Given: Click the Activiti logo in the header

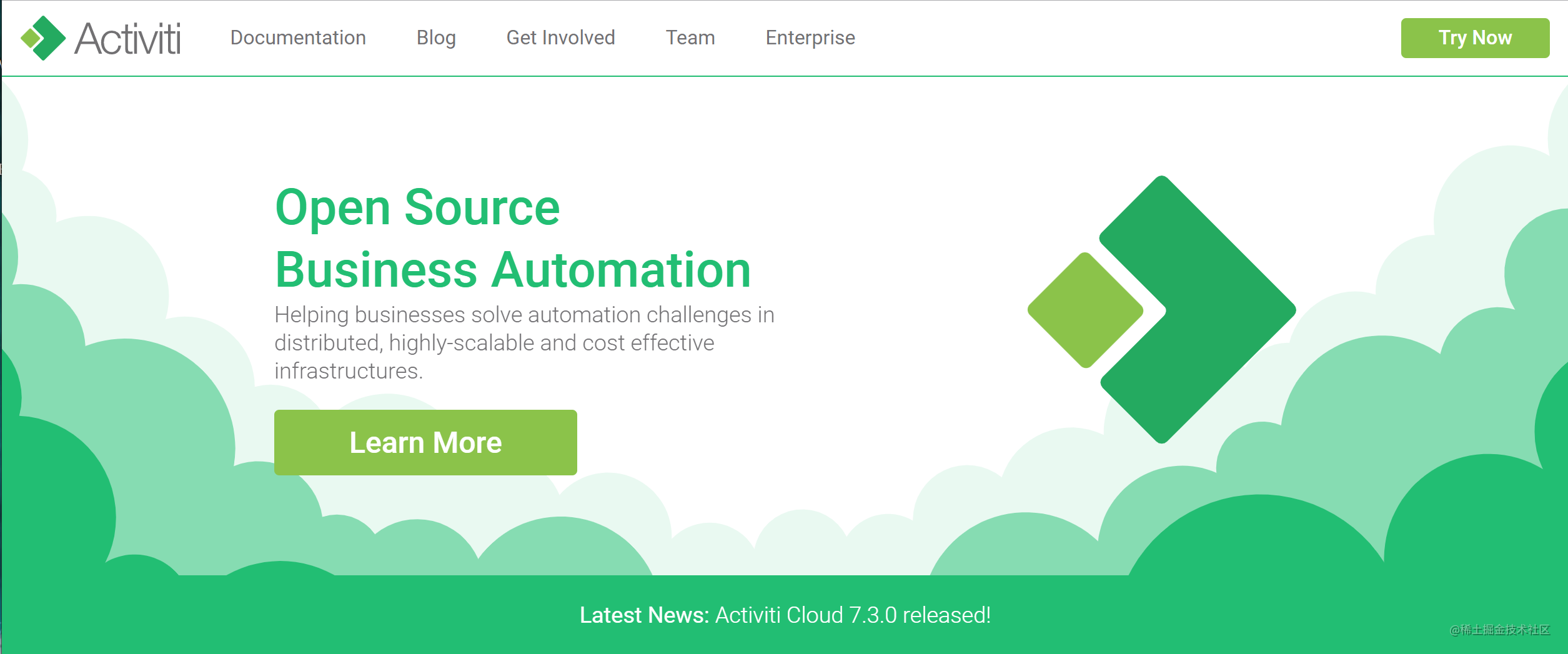Looking at the screenshot, I should coord(101,38).
